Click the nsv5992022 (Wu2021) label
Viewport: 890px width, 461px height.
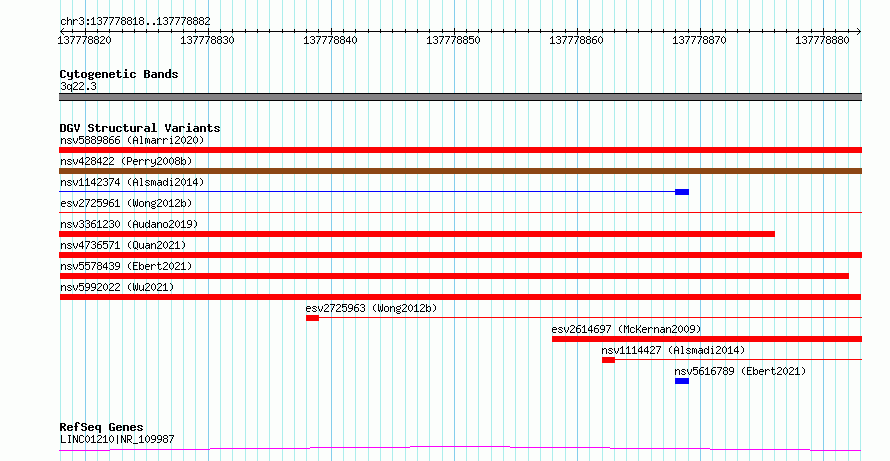click(x=117, y=287)
